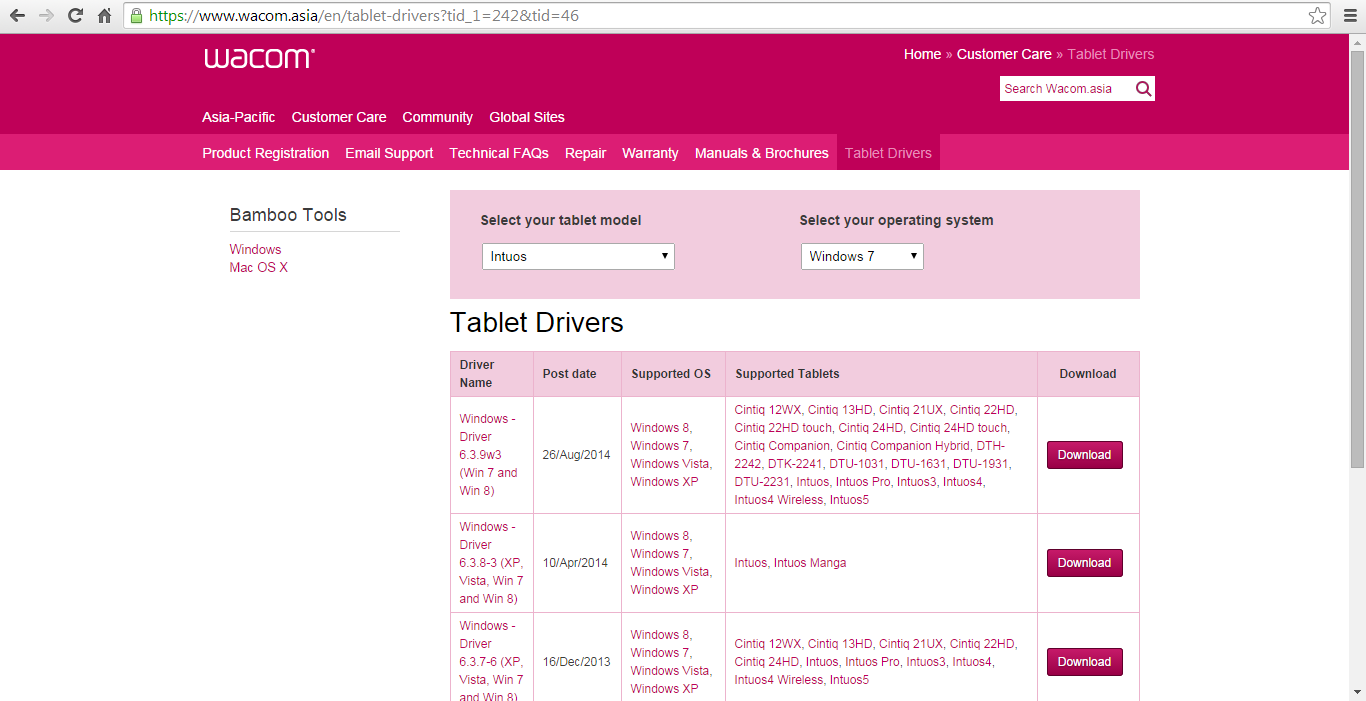Image resolution: width=1366 pixels, height=701 pixels.
Task: Reload the page with the refresh icon
Action: pos(75,16)
